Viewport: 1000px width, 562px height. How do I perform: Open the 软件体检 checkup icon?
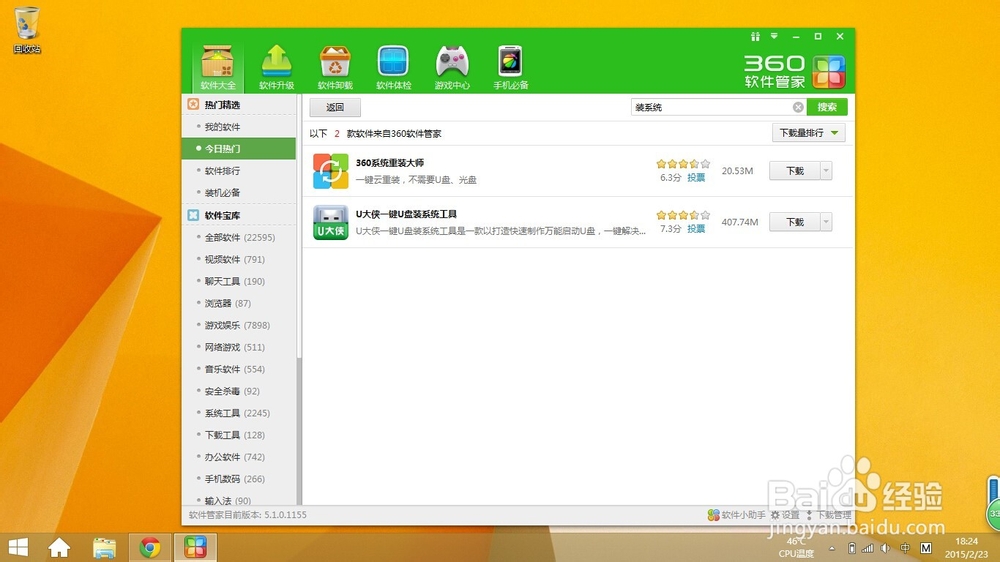point(393,67)
